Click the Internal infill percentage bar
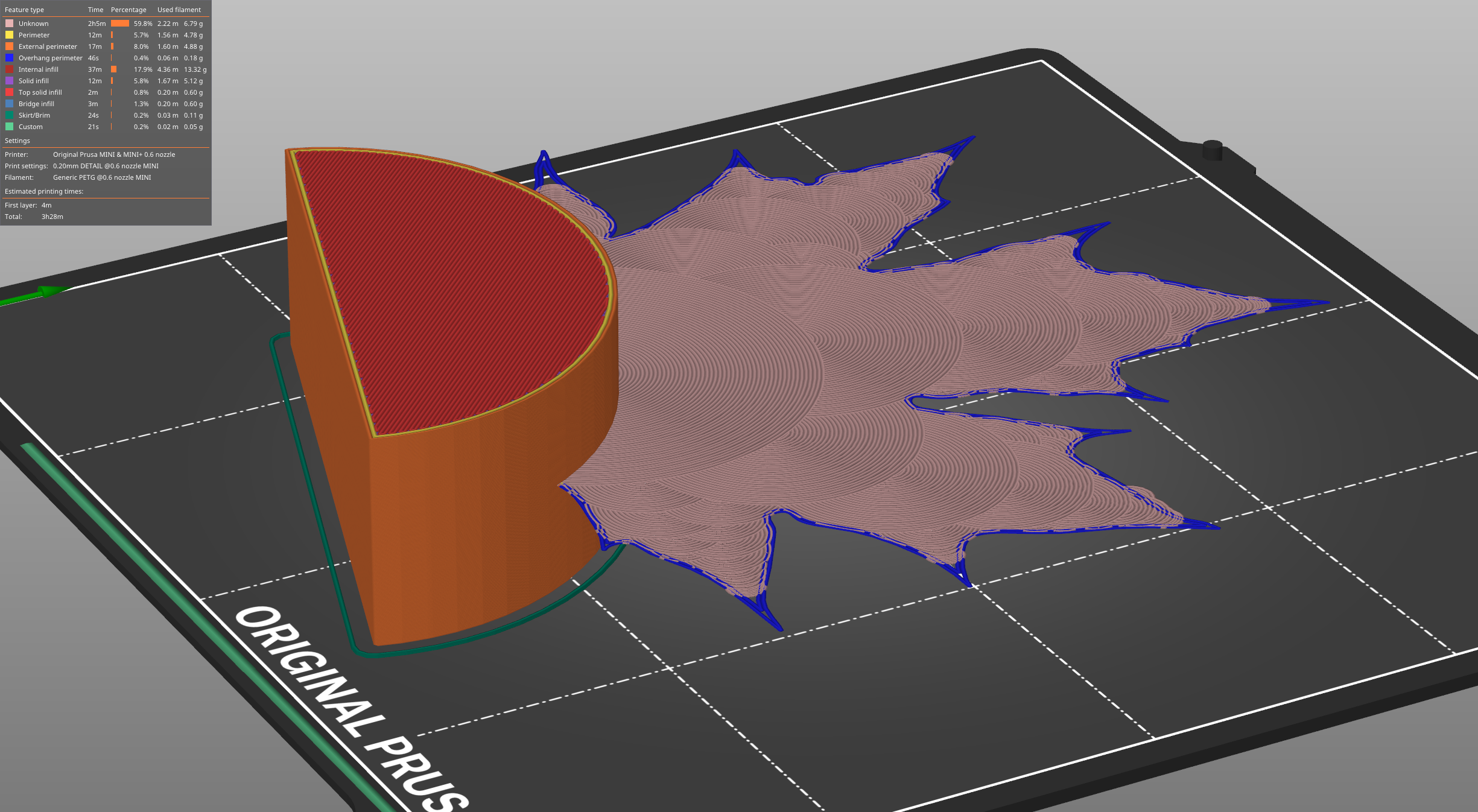The width and height of the screenshot is (1478, 812). tap(115, 69)
